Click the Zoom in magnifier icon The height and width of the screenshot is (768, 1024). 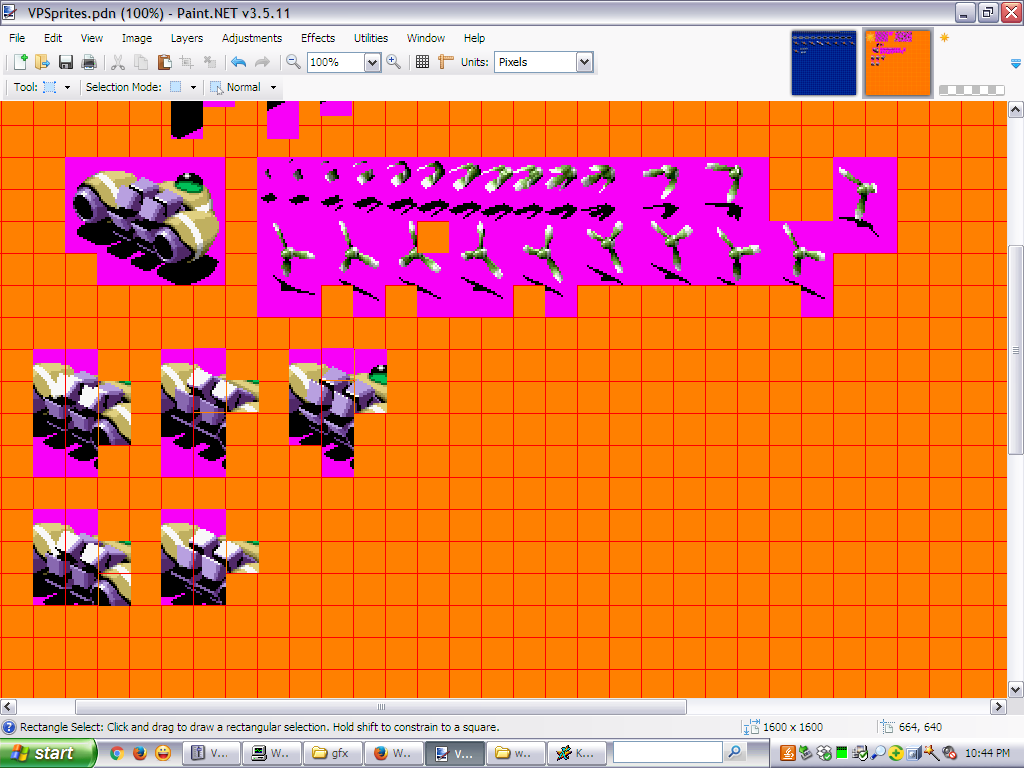[x=393, y=62]
